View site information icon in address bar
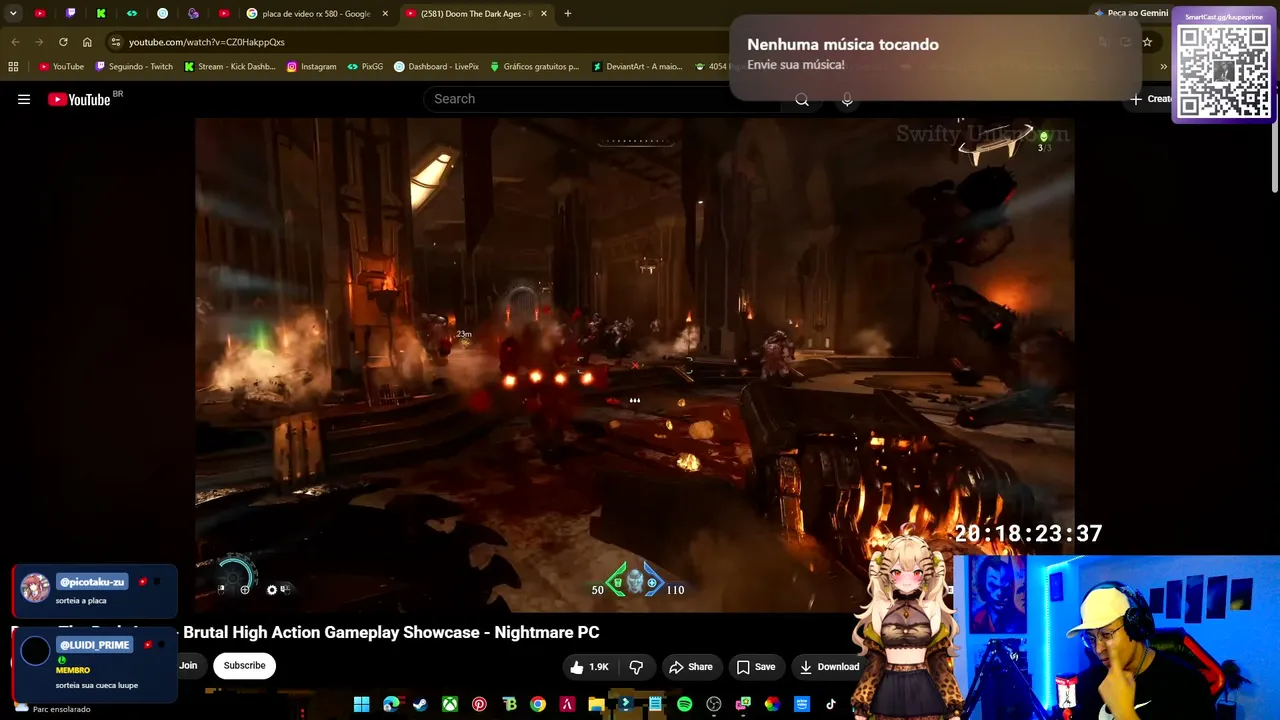1280x720 pixels. [x=116, y=42]
